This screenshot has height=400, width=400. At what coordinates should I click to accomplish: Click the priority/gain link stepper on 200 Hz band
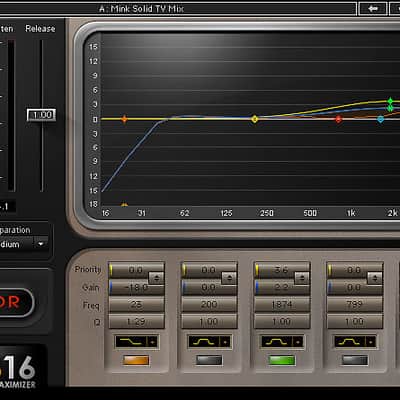[x=229, y=278]
